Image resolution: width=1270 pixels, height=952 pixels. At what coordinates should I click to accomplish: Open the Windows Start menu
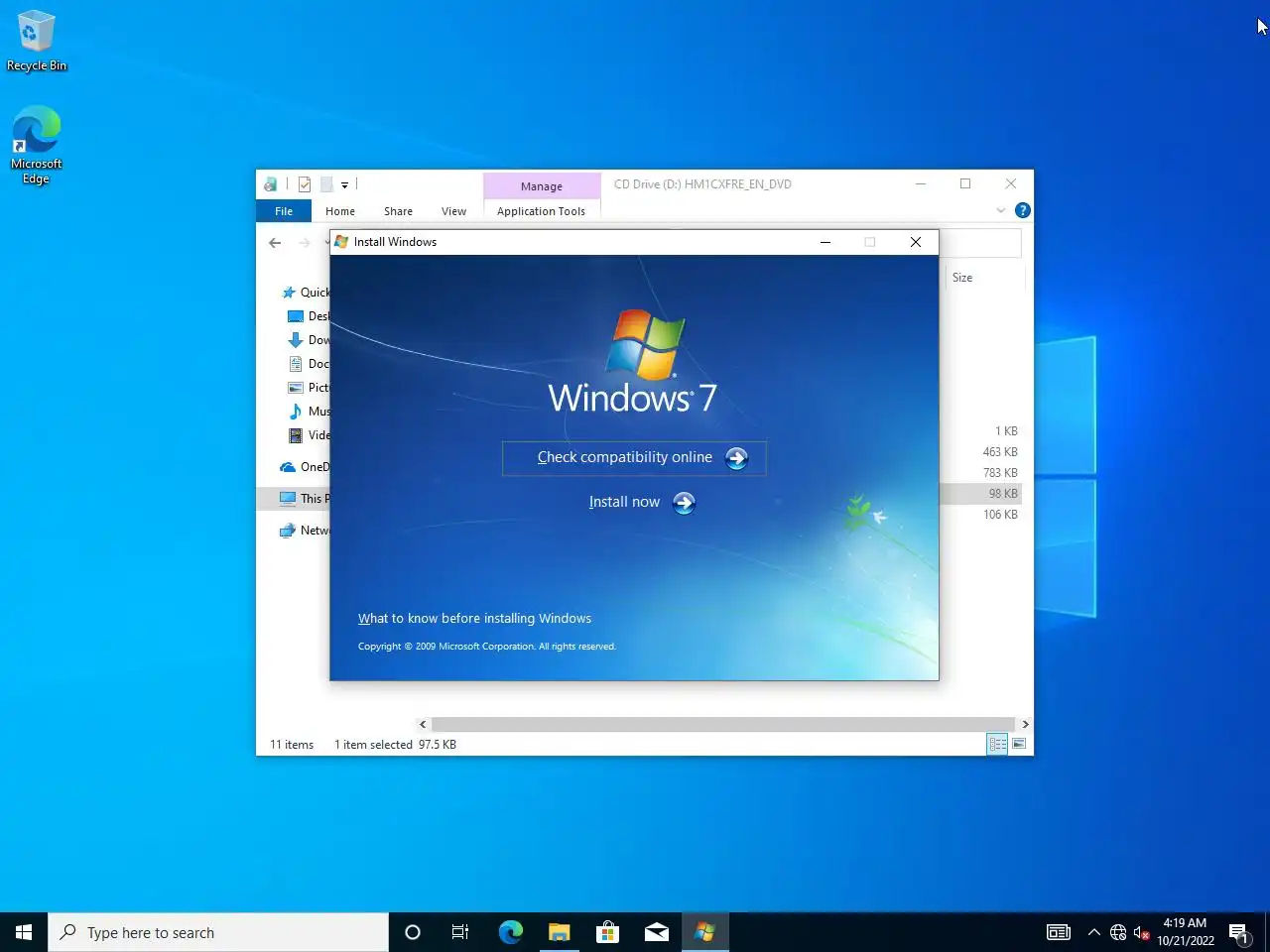(x=24, y=932)
